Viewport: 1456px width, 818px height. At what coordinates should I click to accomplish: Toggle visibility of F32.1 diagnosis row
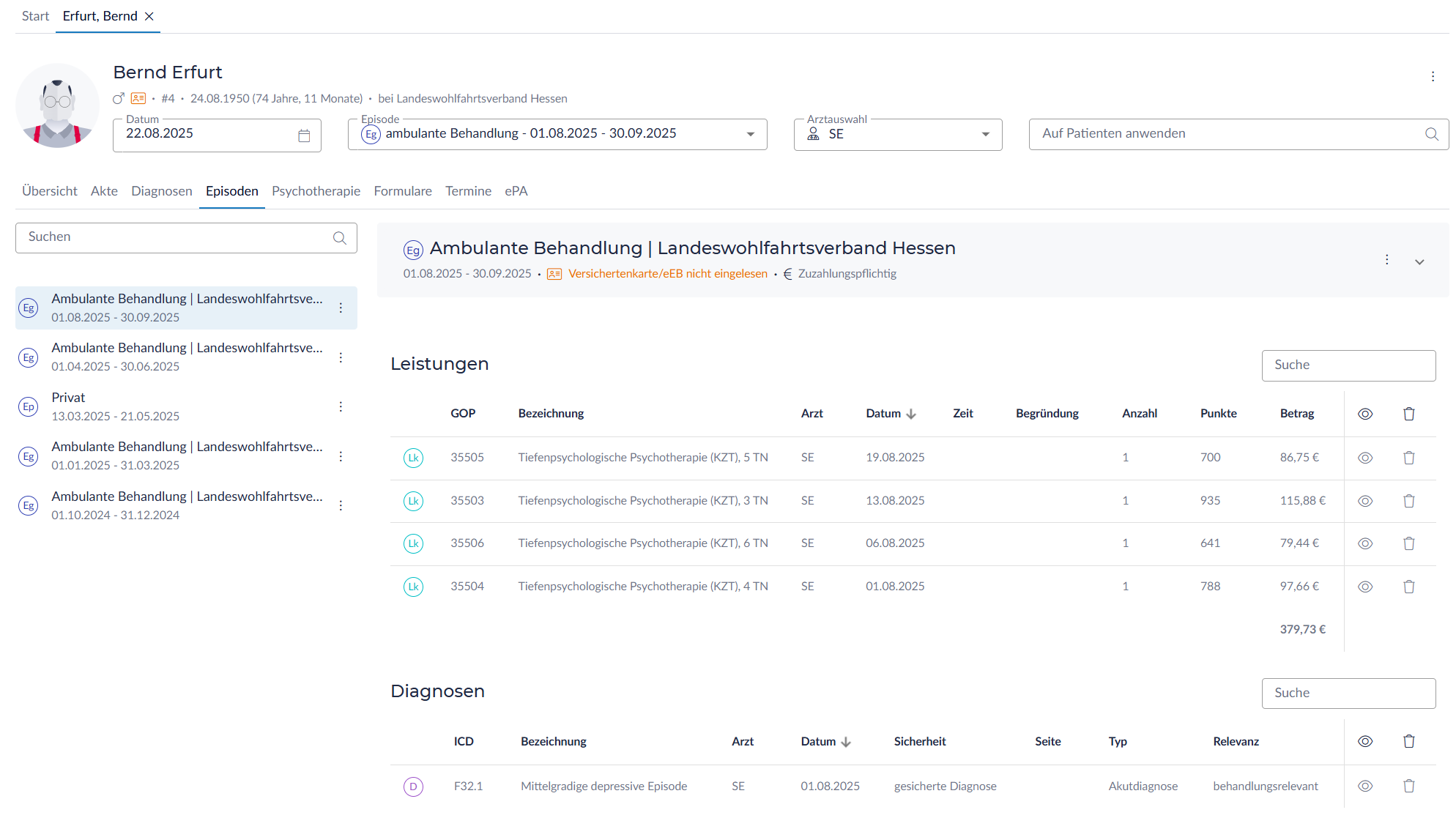pyautogui.click(x=1364, y=786)
